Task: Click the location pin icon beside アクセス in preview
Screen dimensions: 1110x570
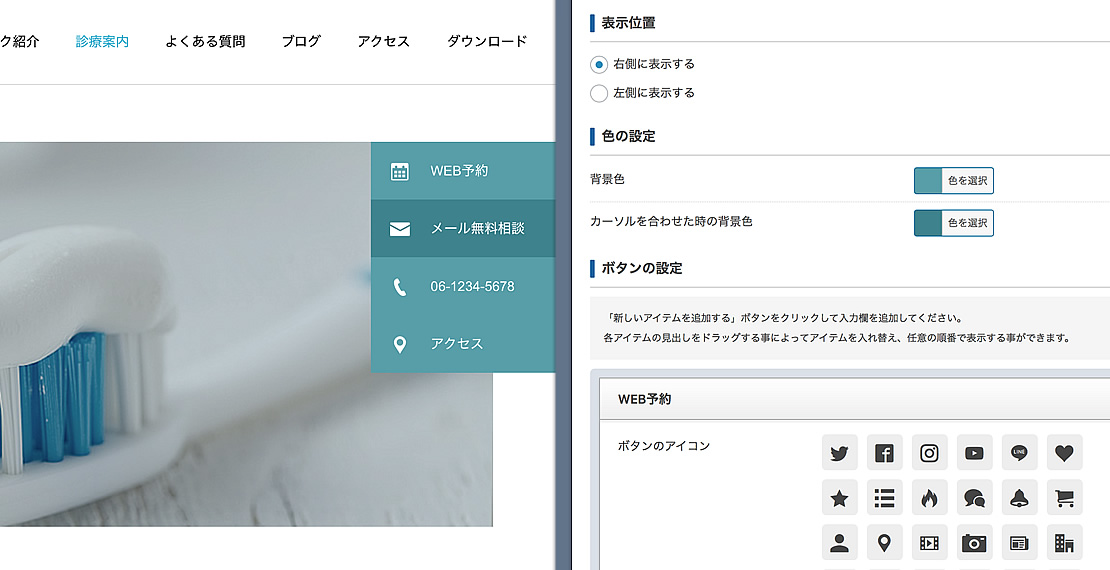Action: click(400, 345)
